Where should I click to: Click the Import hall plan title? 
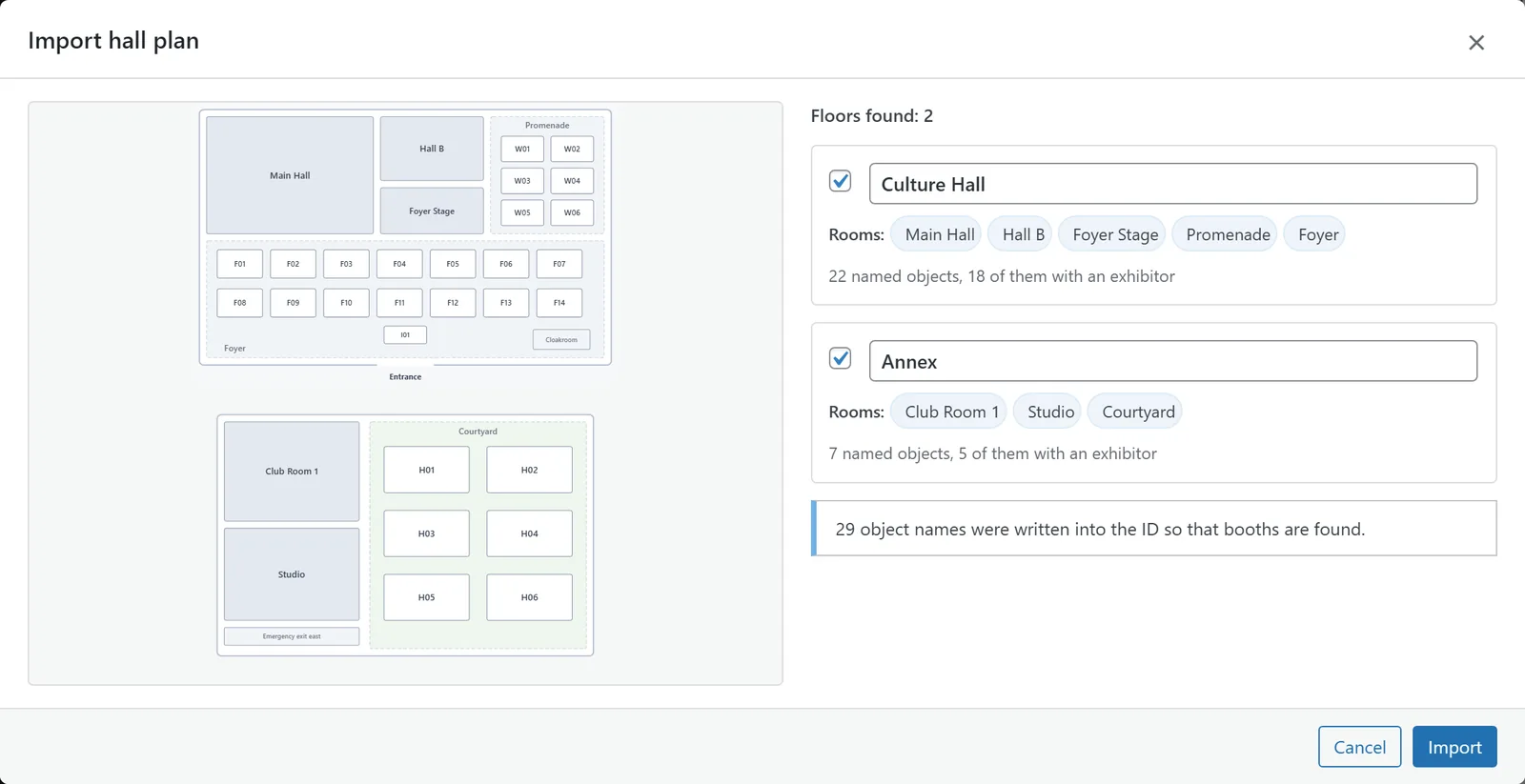pos(113,41)
